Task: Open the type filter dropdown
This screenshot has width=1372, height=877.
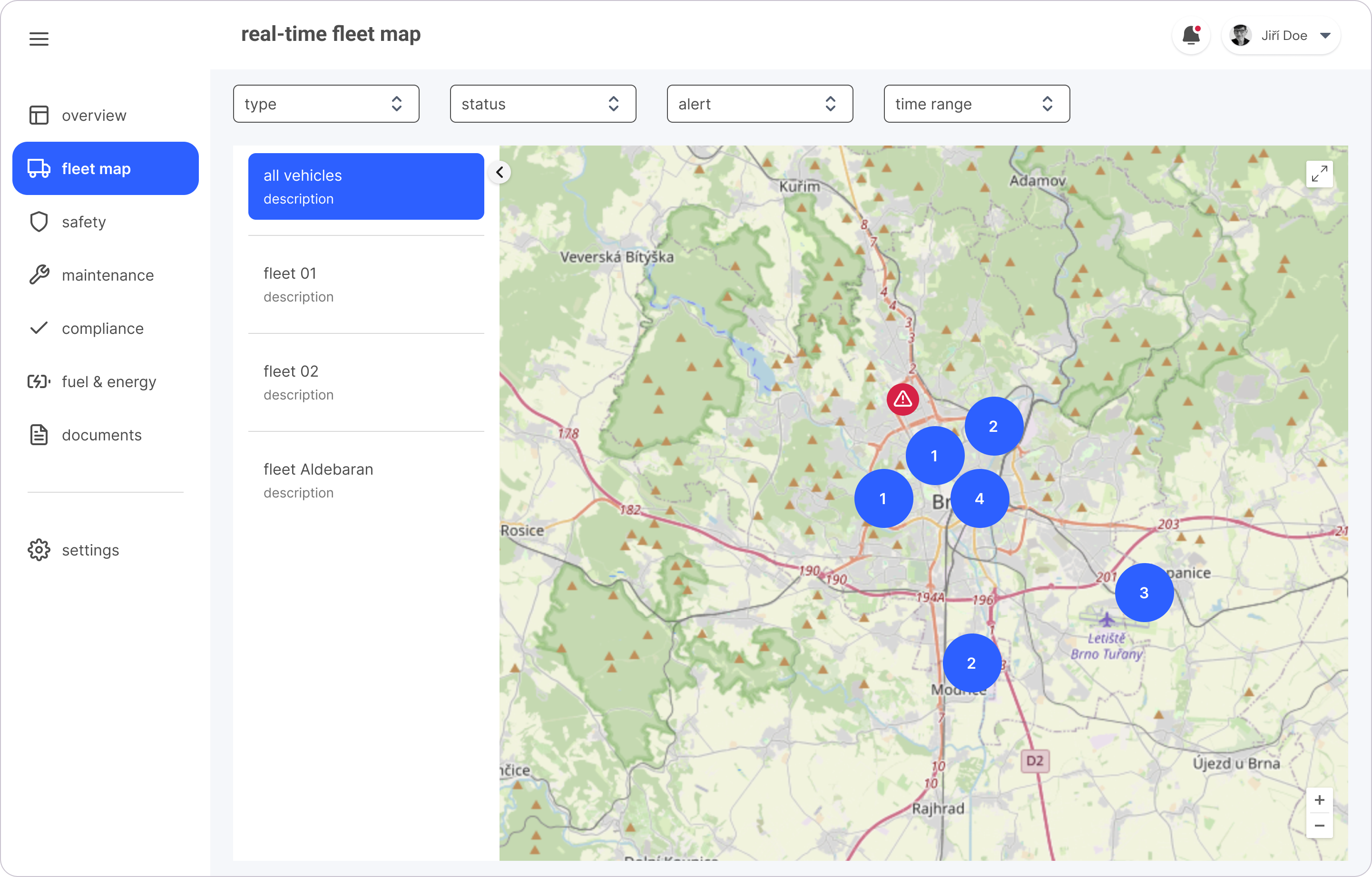Action: point(326,104)
